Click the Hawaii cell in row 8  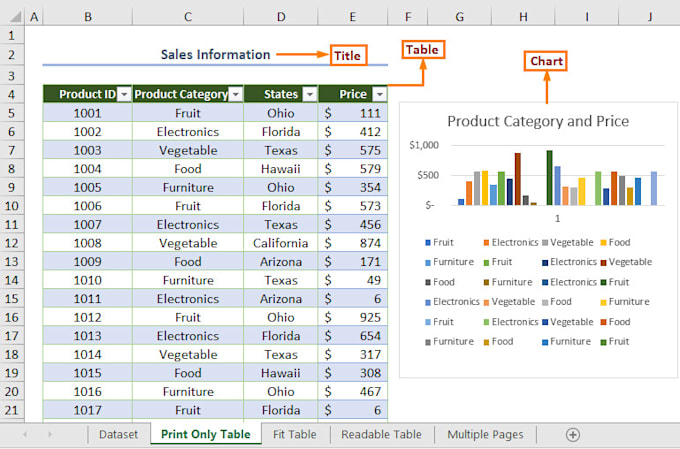[x=281, y=169]
